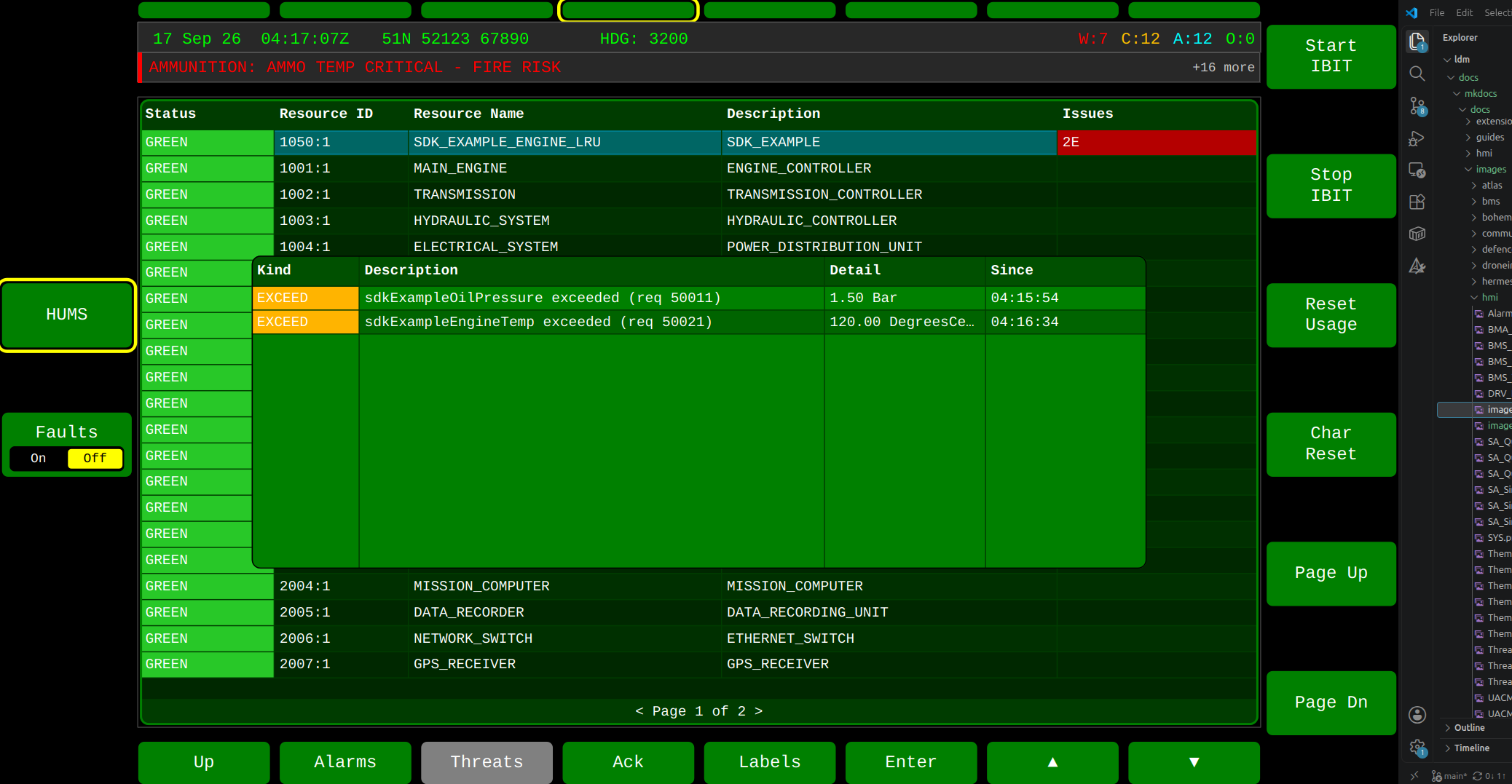1512x784 pixels.
Task: Click the Labels softkey
Action: coord(770,762)
